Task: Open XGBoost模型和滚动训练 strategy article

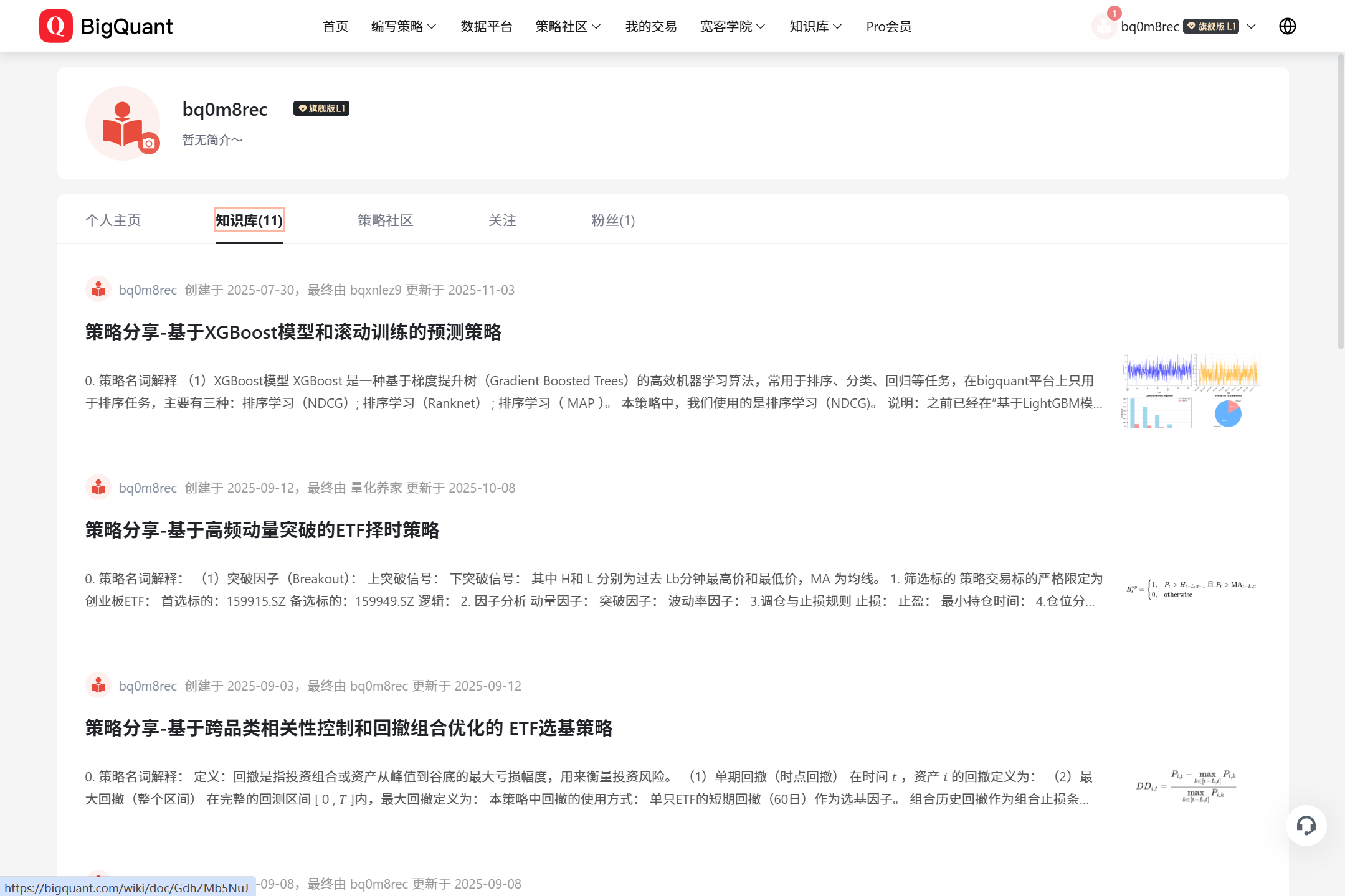Action: pyautogui.click(x=293, y=332)
